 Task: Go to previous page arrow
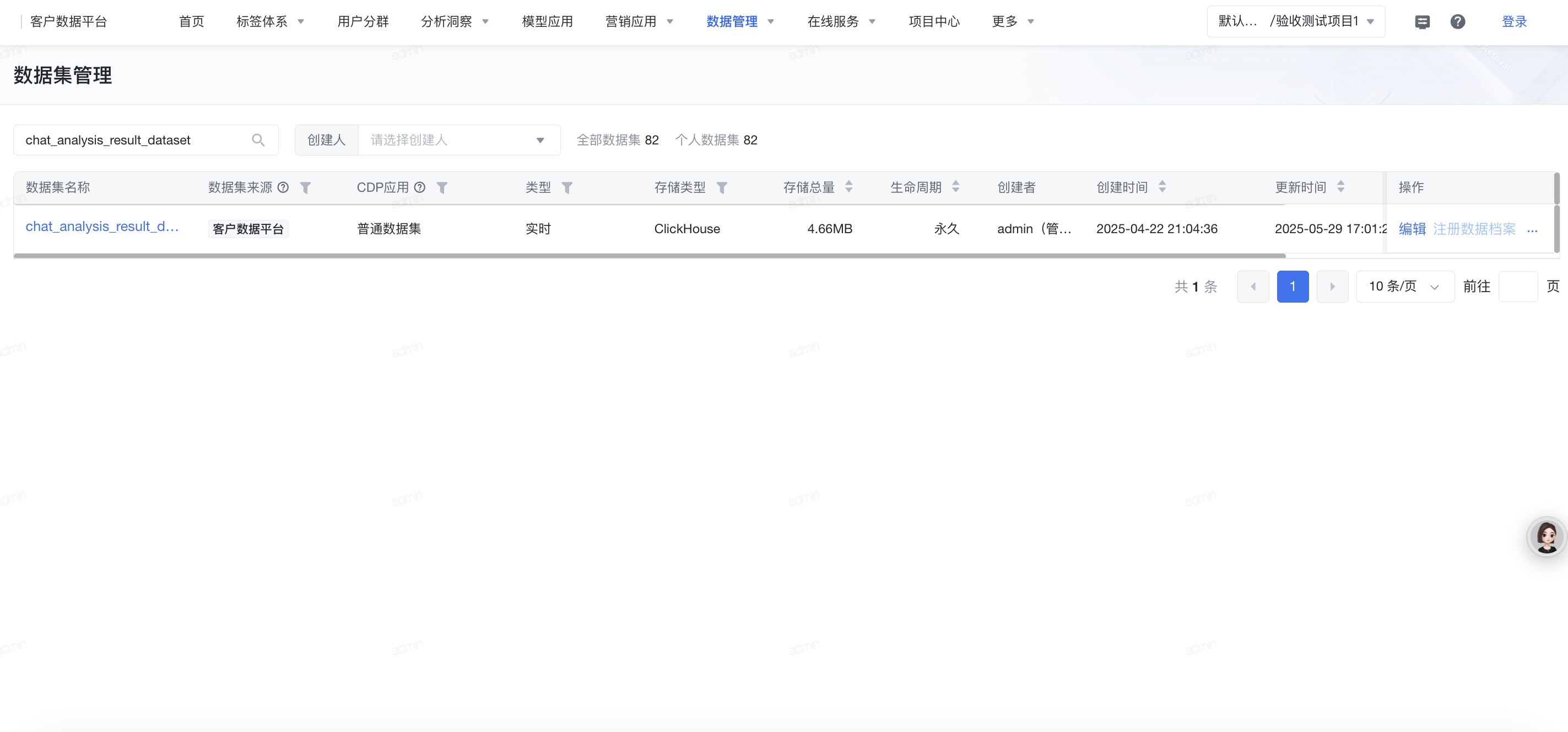coord(1253,286)
